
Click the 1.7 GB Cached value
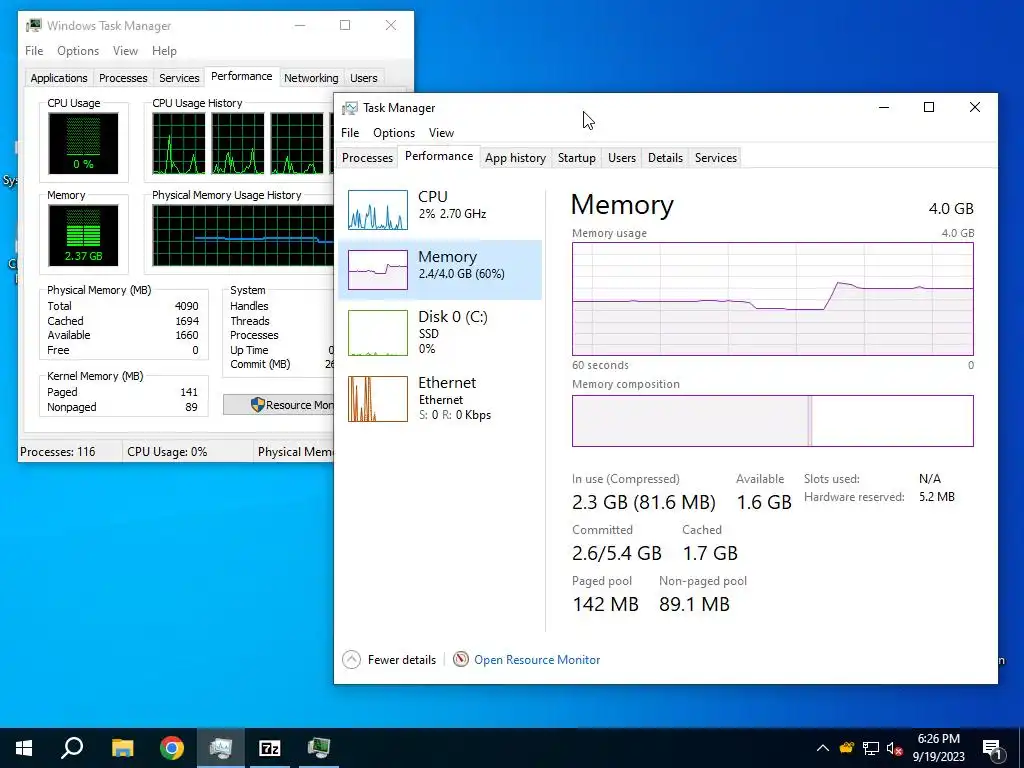tap(710, 553)
